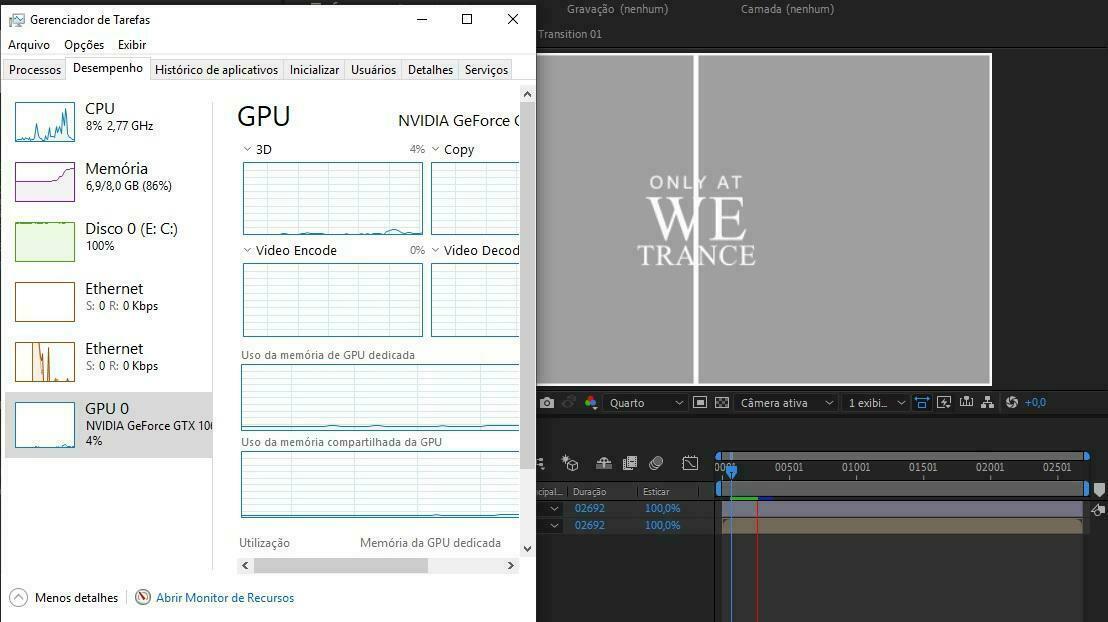Open the Opções menu

(84, 45)
